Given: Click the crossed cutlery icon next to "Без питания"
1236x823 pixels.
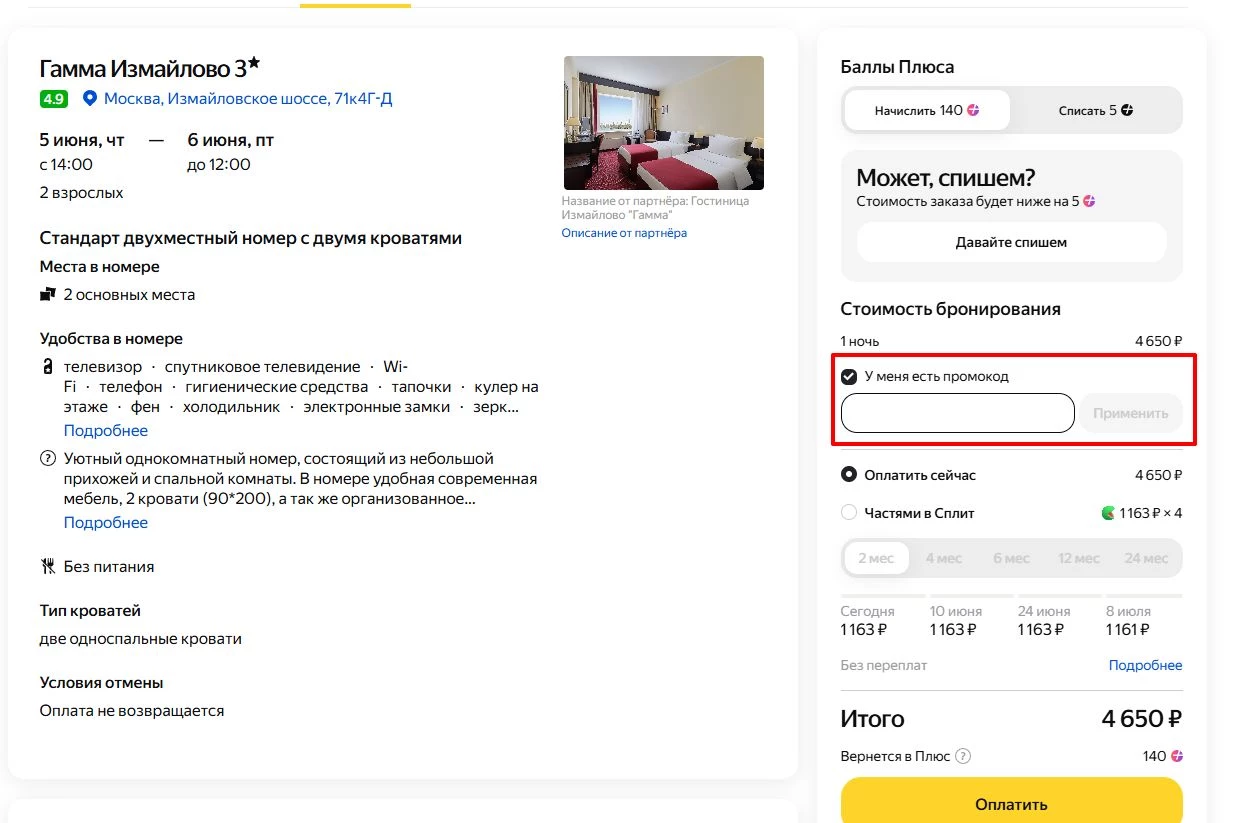Looking at the screenshot, I should click(x=47, y=565).
